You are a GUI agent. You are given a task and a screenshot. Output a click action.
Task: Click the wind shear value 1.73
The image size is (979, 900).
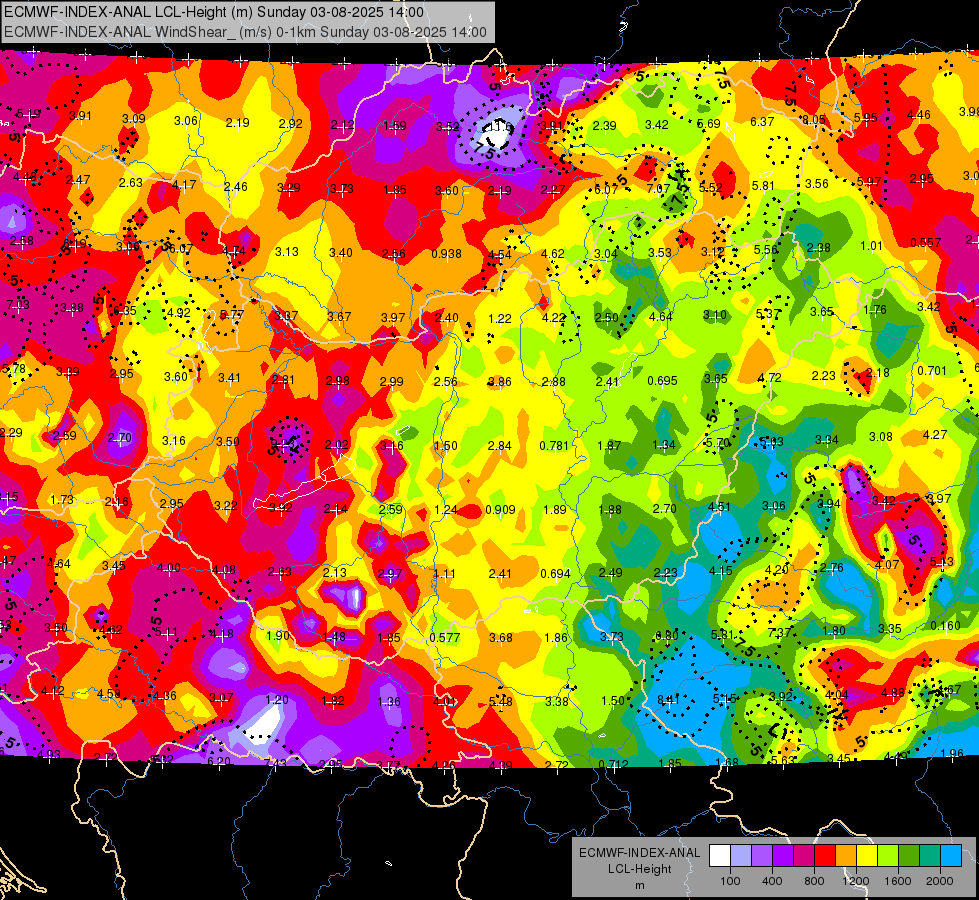point(62,500)
